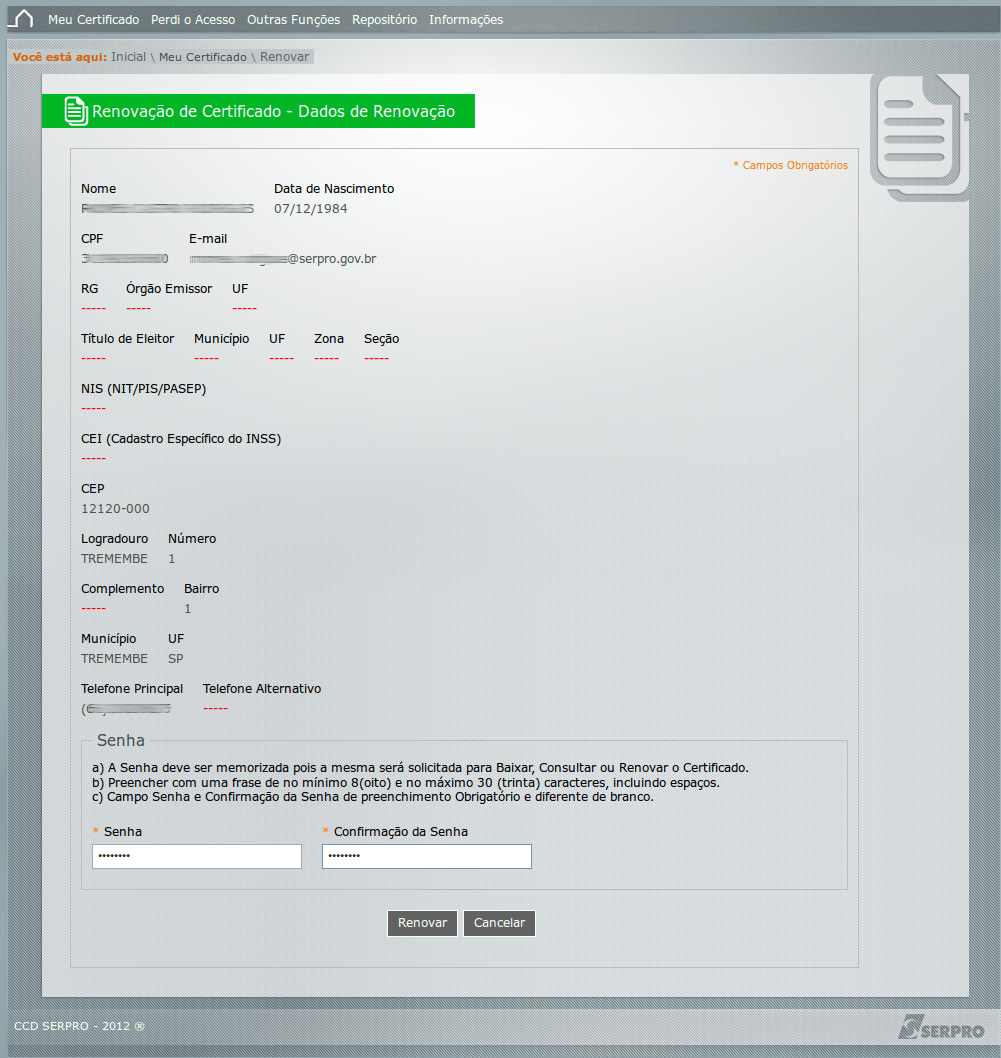
Task: Click the CEP value 12120-000
Action: coord(115,509)
